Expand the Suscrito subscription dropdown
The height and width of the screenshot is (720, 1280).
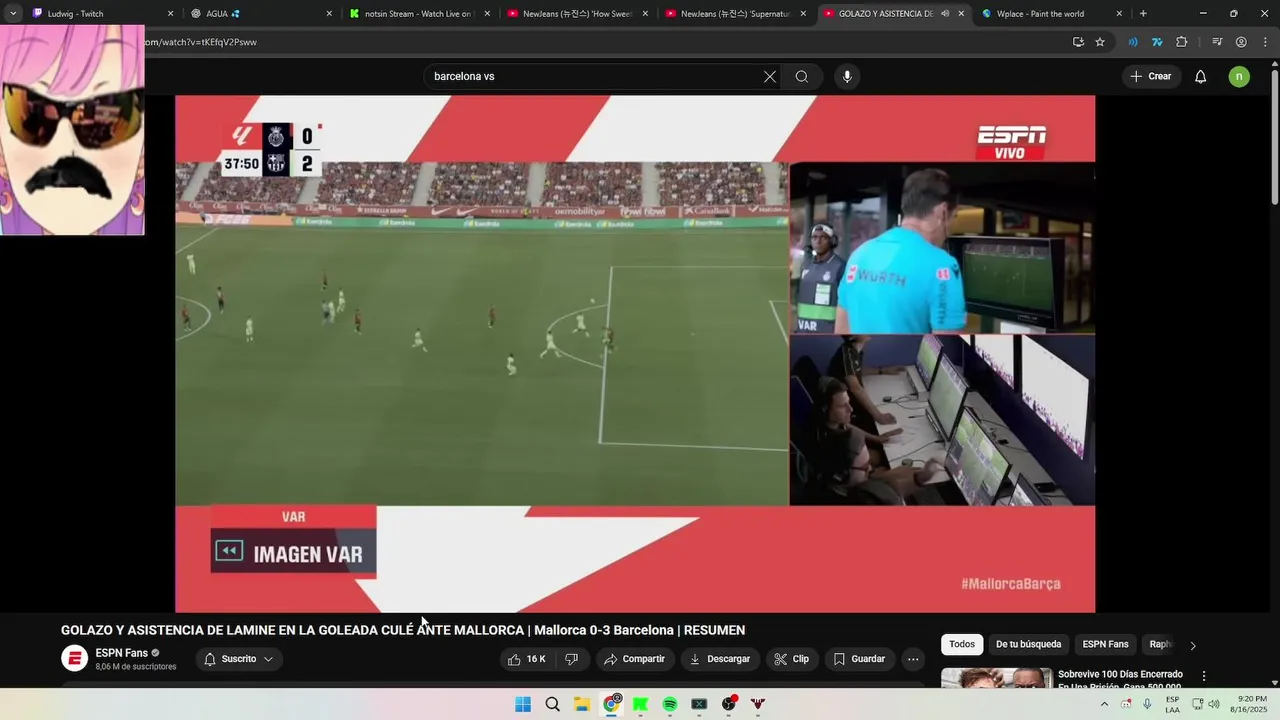coord(239,659)
